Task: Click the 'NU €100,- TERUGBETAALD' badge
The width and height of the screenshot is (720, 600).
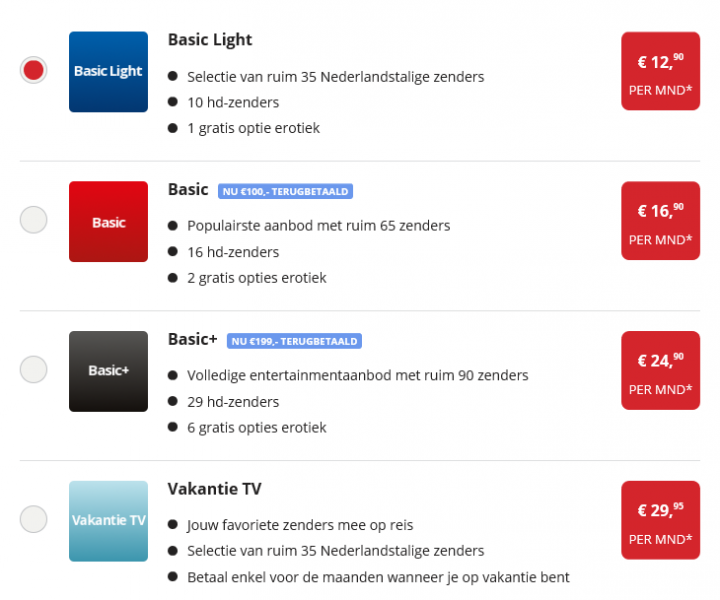Action: (285, 191)
